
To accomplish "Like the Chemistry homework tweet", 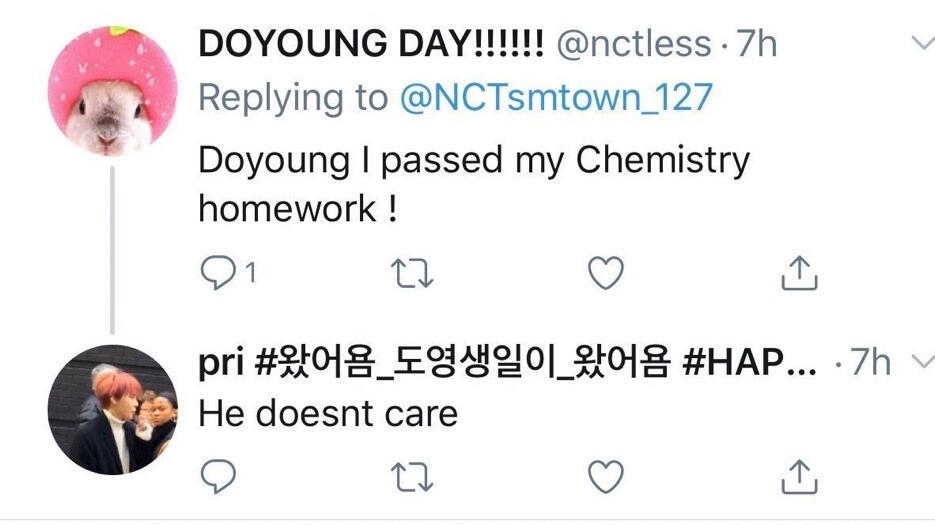I will click(x=605, y=271).
